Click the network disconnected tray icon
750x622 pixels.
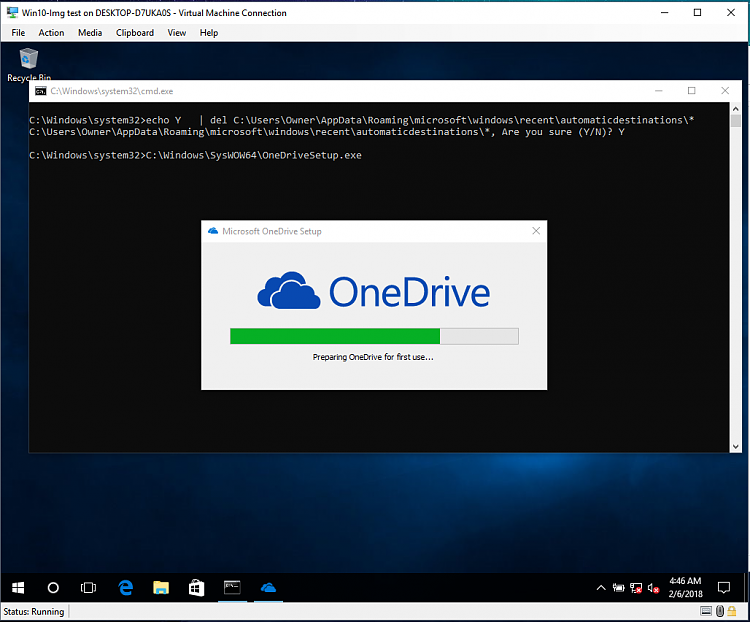point(636,588)
